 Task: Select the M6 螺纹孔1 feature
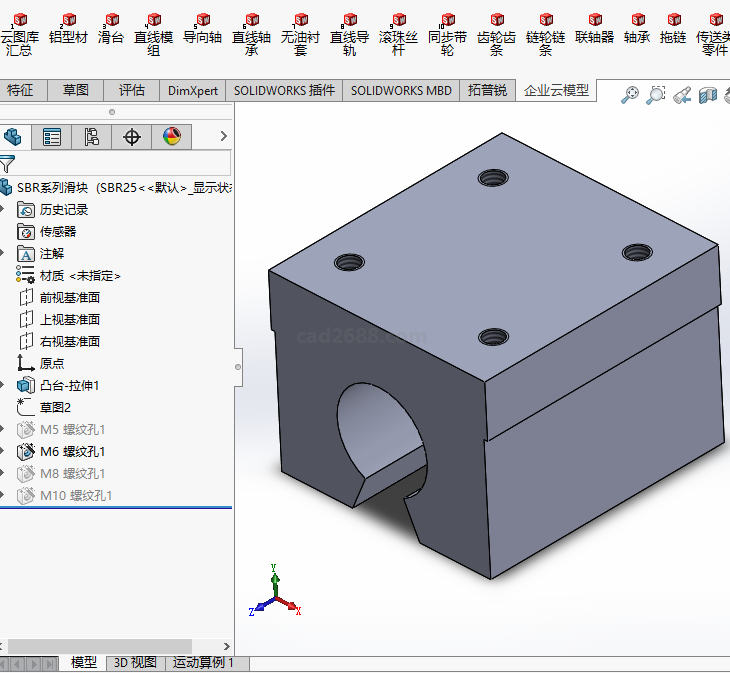[72, 452]
